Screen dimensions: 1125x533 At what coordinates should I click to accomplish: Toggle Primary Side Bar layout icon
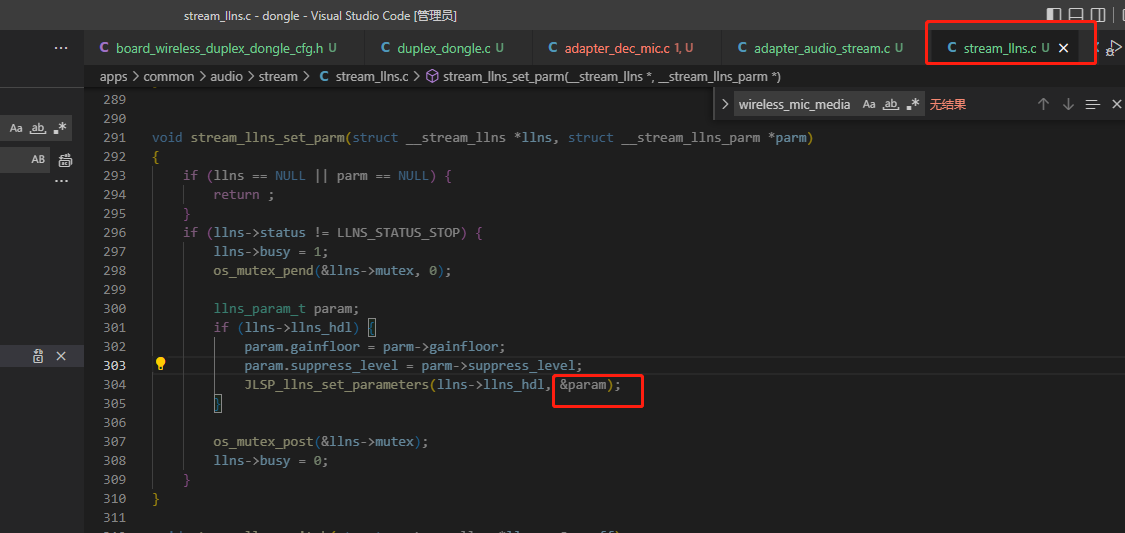click(1054, 14)
